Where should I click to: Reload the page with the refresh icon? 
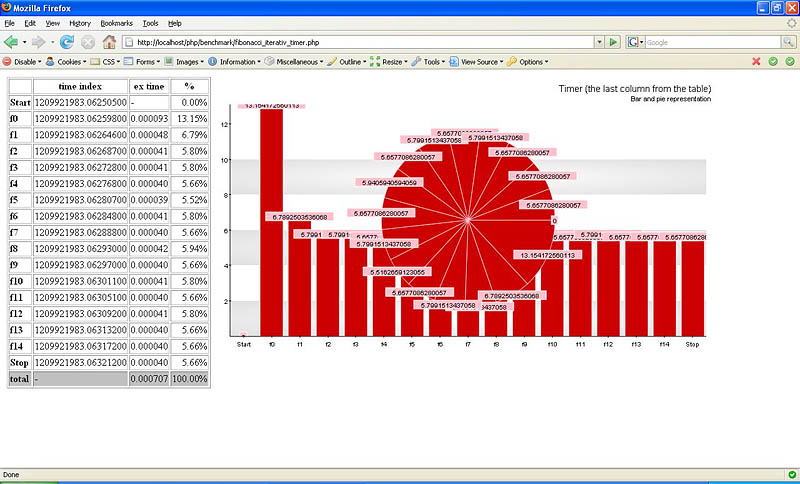tap(66, 42)
